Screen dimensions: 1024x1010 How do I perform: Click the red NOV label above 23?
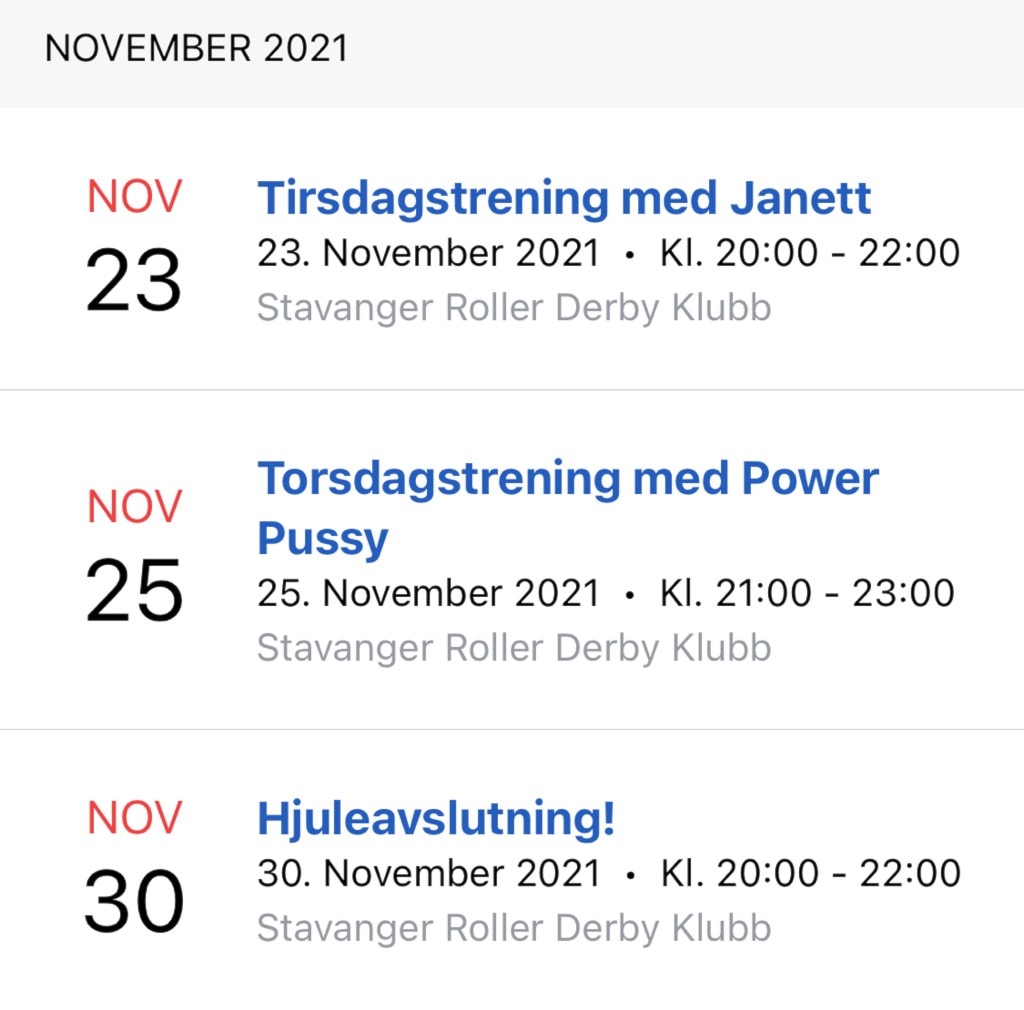click(x=135, y=197)
